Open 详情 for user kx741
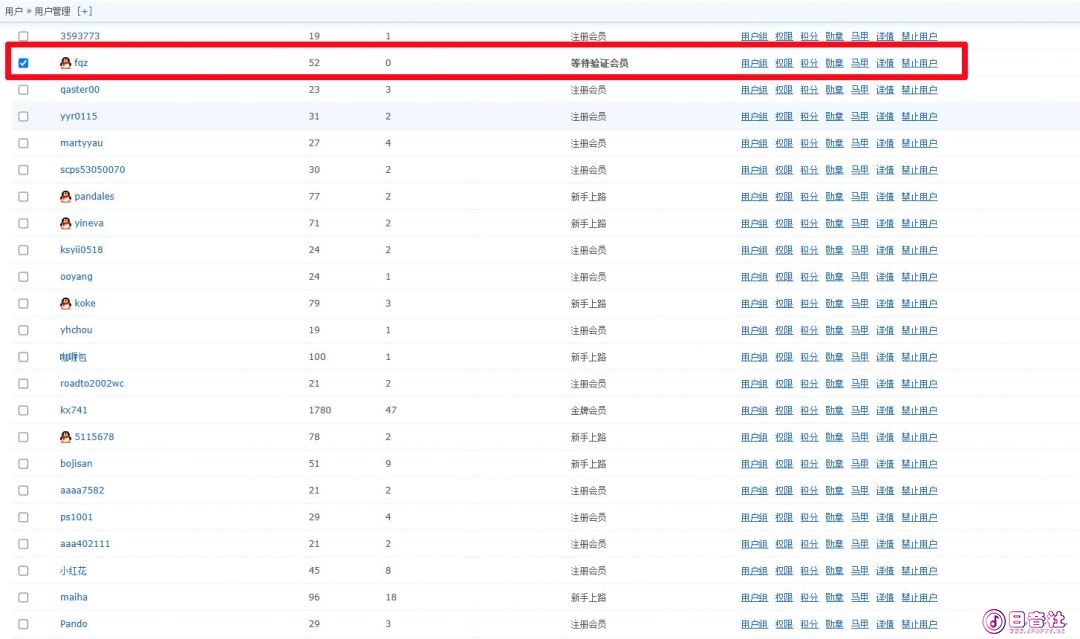Screen dimensions: 1080x639 coord(885,410)
